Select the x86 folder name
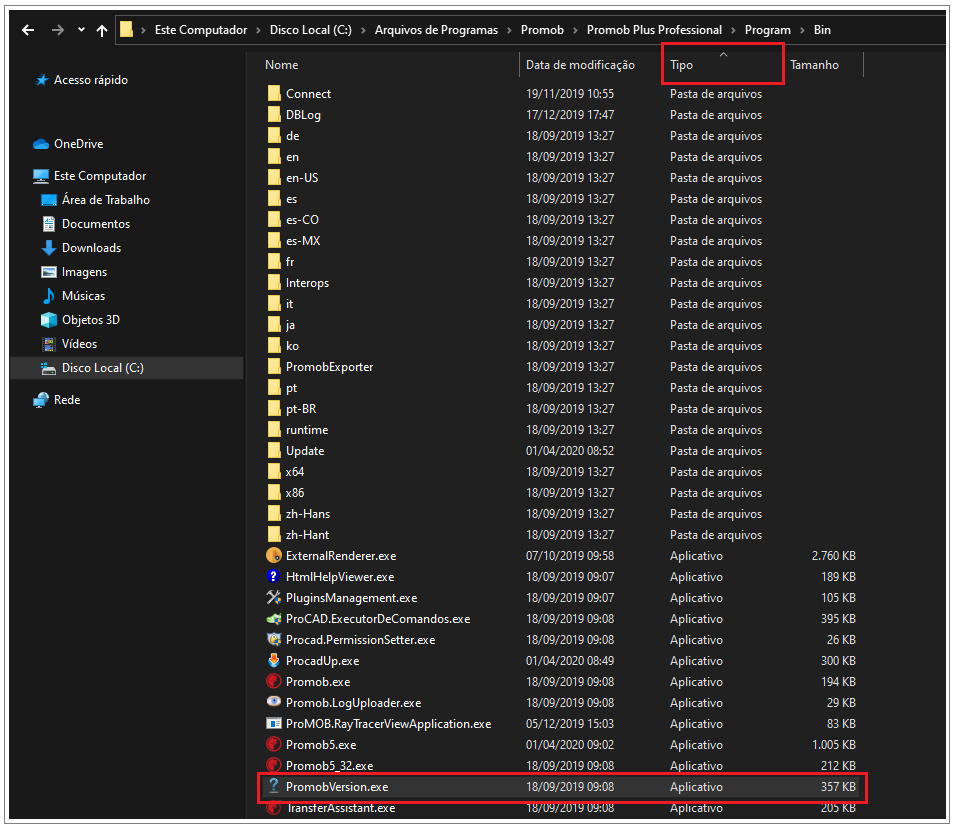Viewport: 955px width, 830px height. [295, 493]
